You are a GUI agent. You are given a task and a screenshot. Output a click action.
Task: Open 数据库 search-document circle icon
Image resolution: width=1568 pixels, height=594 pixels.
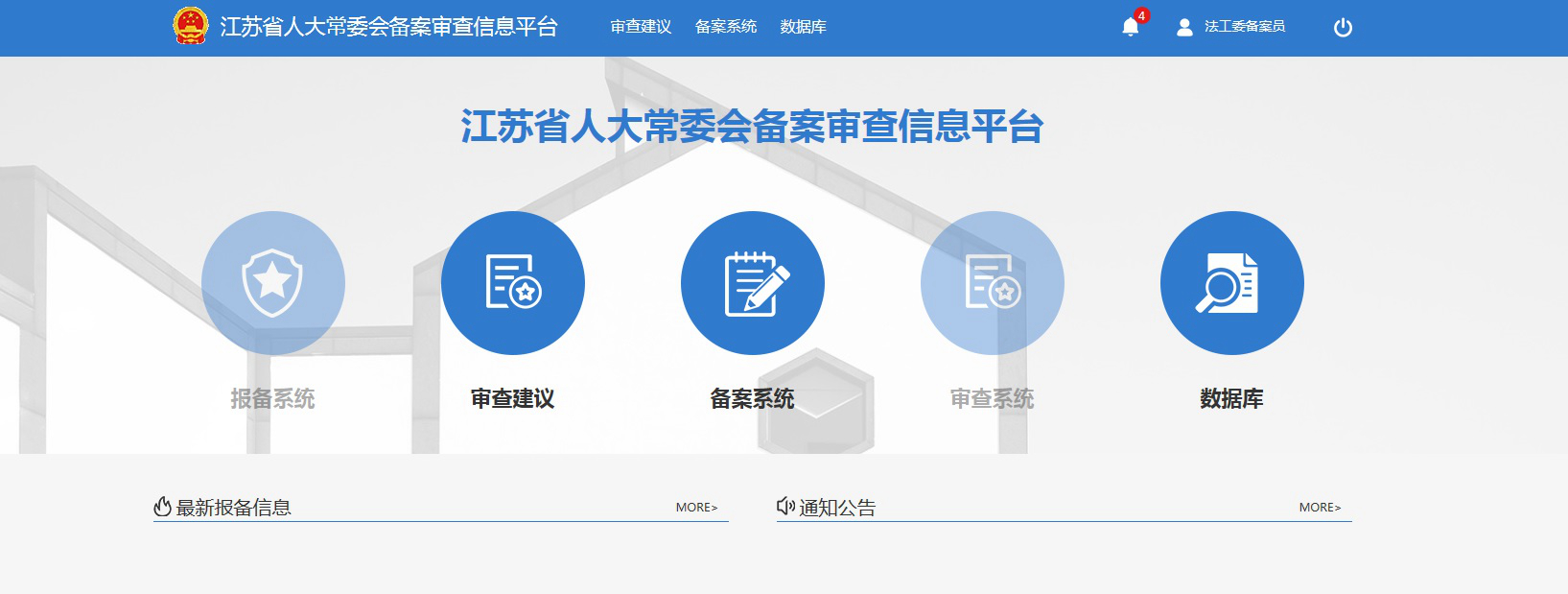(1232, 283)
